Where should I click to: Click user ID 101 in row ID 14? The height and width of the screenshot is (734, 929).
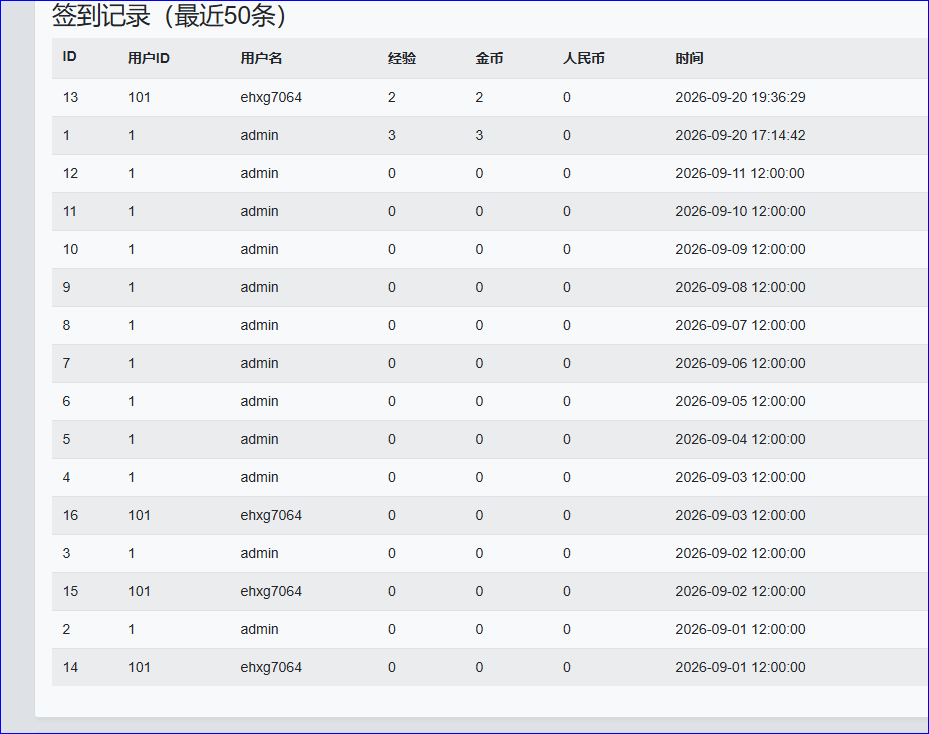139,667
